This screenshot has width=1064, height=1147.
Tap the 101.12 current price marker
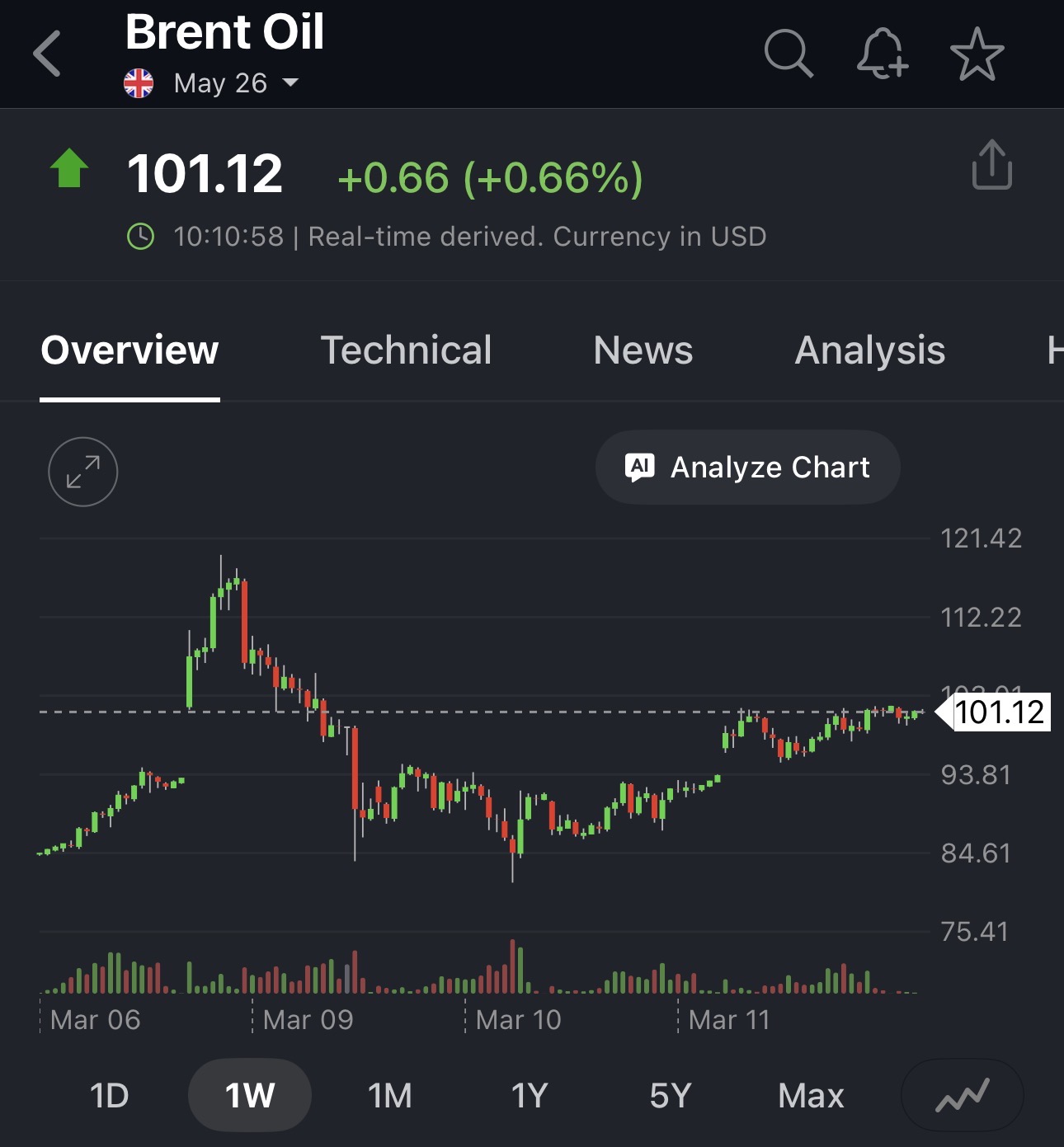pyautogui.click(x=999, y=712)
